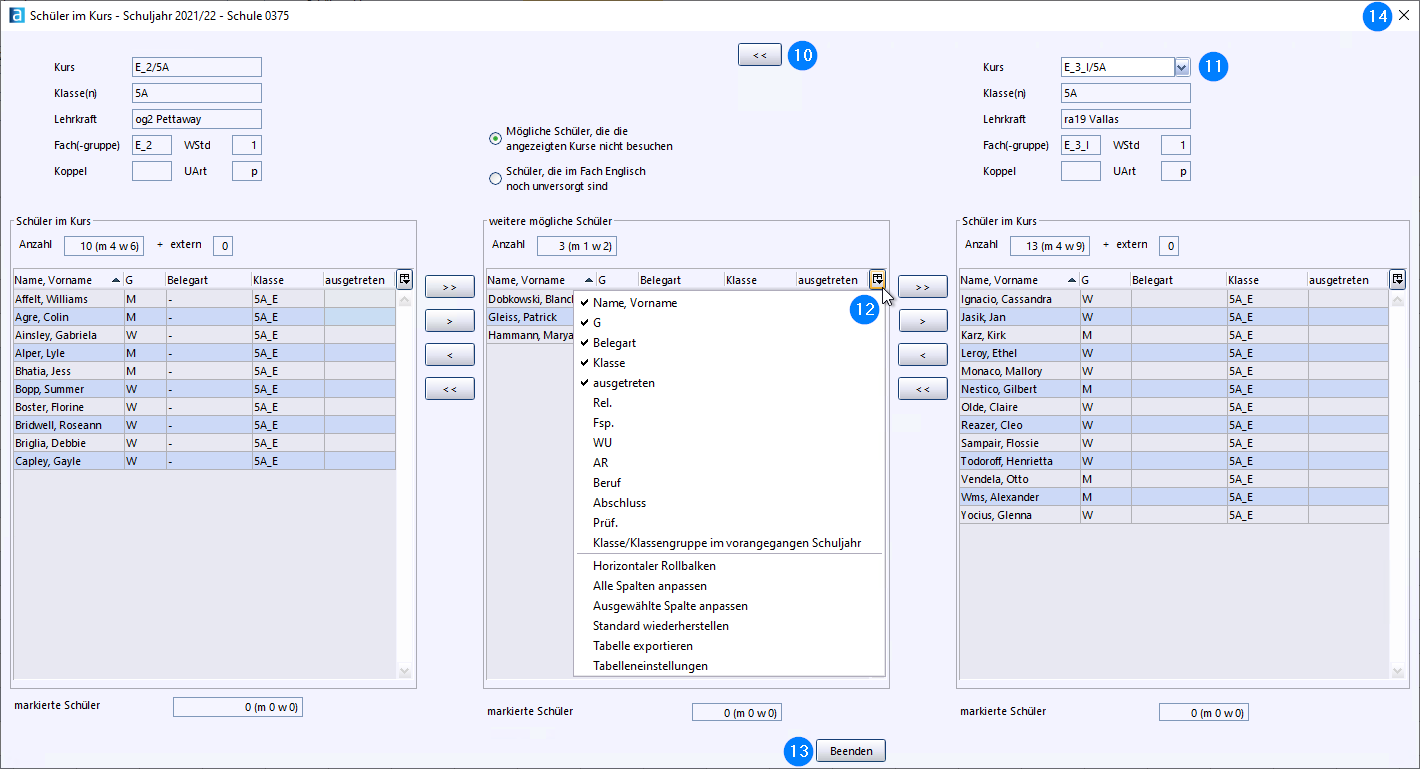Click left-side '>>' move-all button
Screen dimensions: 1420x769
(x=450, y=287)
